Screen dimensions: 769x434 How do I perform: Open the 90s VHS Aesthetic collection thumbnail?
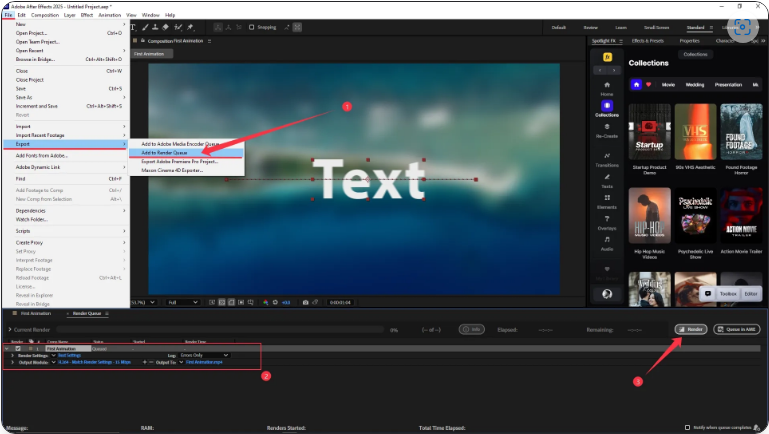point(695,132)
